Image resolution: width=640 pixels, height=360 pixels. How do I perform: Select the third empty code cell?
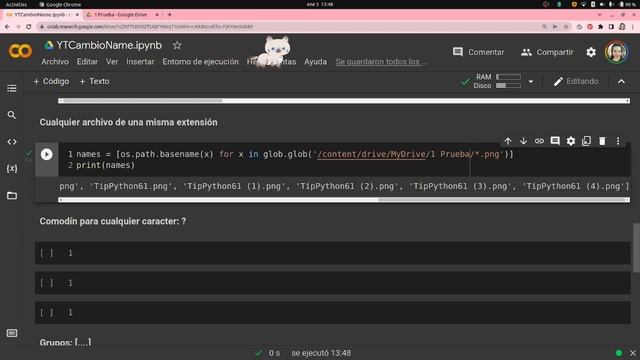click(x=333, y=313)
